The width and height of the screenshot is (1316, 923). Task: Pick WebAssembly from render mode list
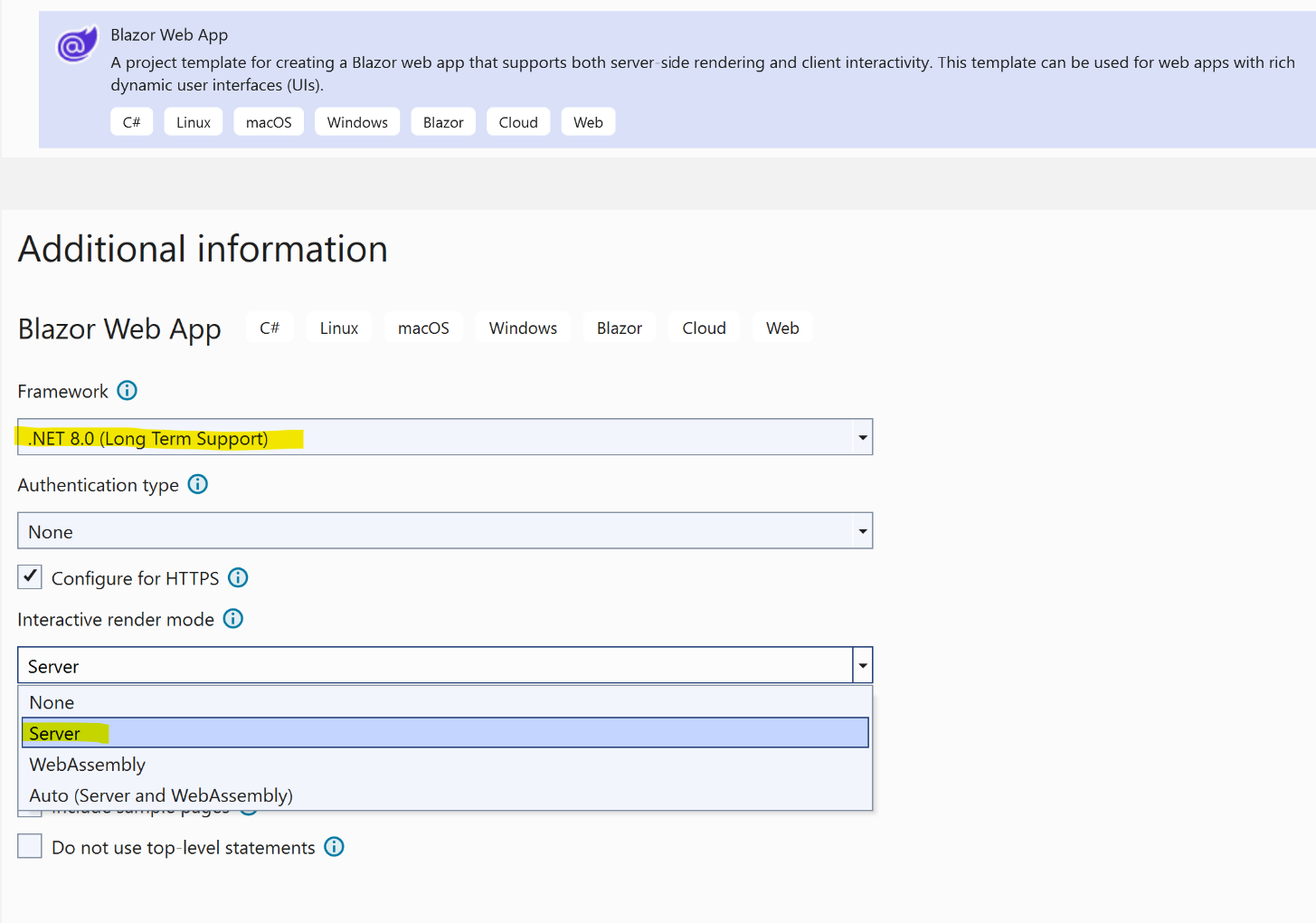pyautogui.click(x=445, y=765)
